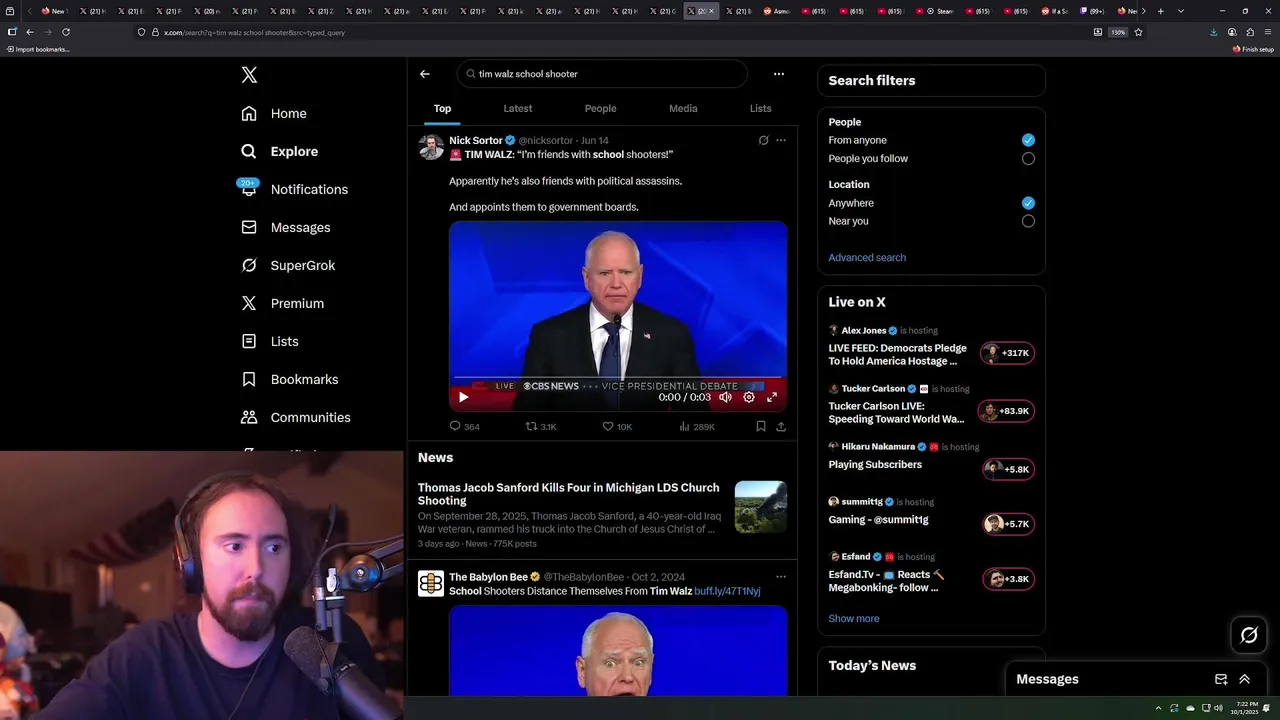Click Show more under Live on X

click(854, 618)
